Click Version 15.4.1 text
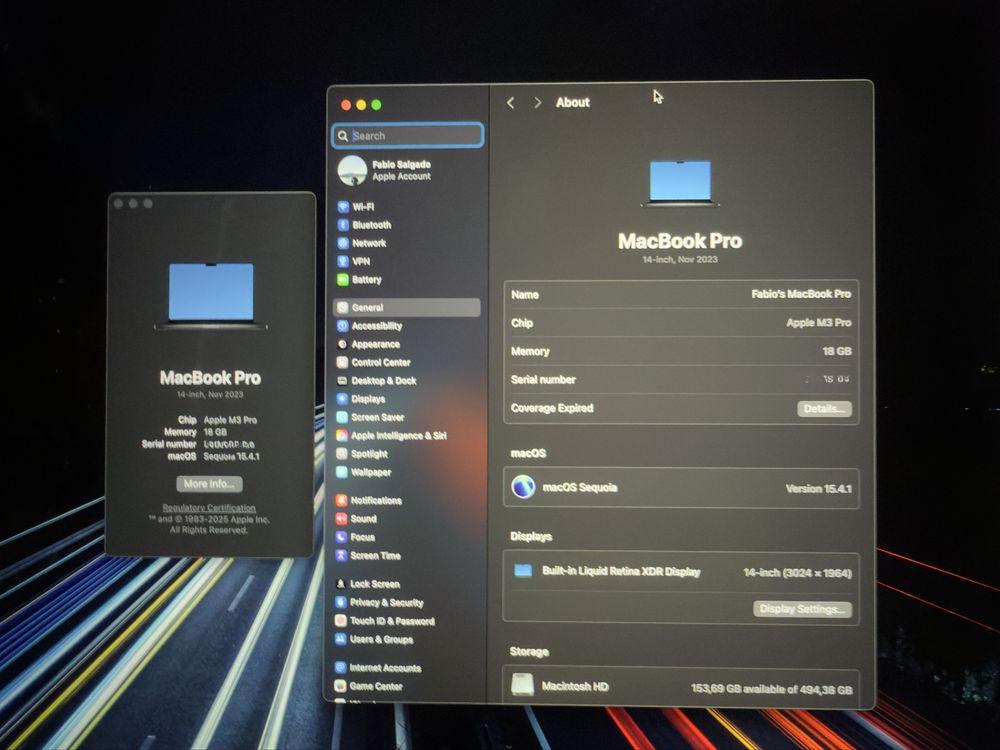This screenshot has height=750, width=1000. pos(819,489)
